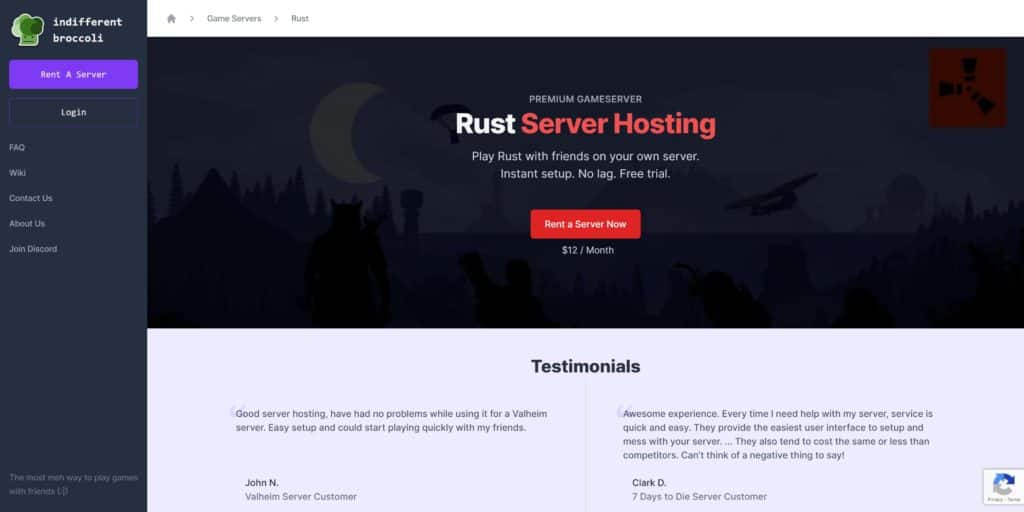
Task: Navigate to Game Servers breadcrumb
Action: (234, 18)
